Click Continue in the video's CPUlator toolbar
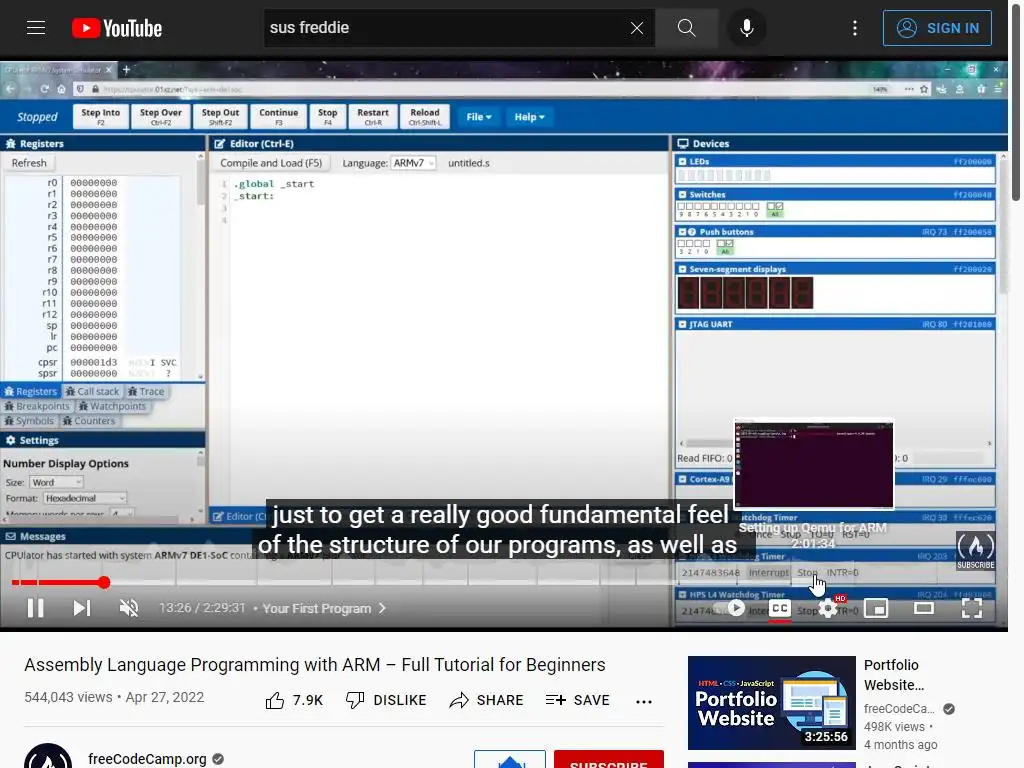This screenshot has width=1024, height=768. [278, 116]
